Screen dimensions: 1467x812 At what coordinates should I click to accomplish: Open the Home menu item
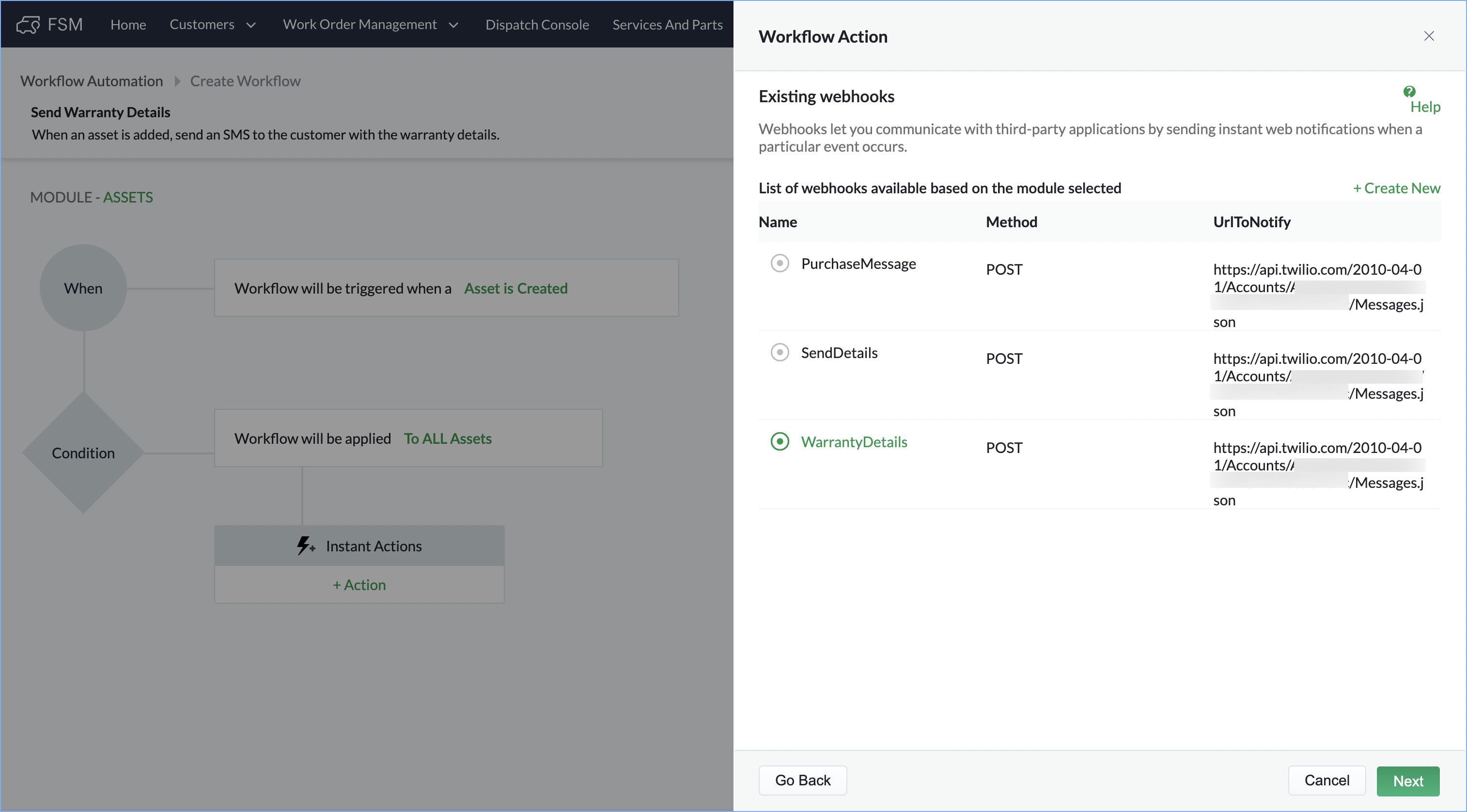click(128, 25)
